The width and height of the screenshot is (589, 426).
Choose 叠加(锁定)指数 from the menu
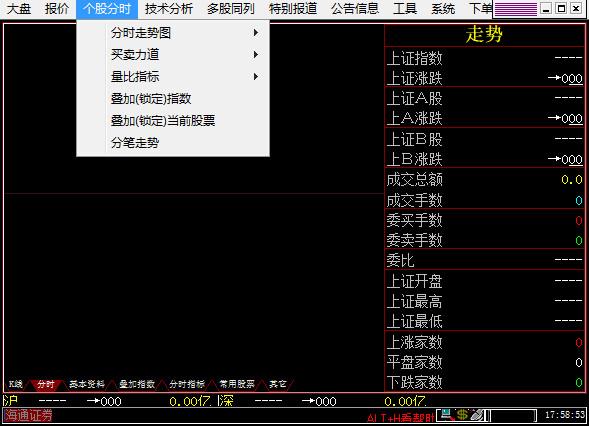click(173, 99)
